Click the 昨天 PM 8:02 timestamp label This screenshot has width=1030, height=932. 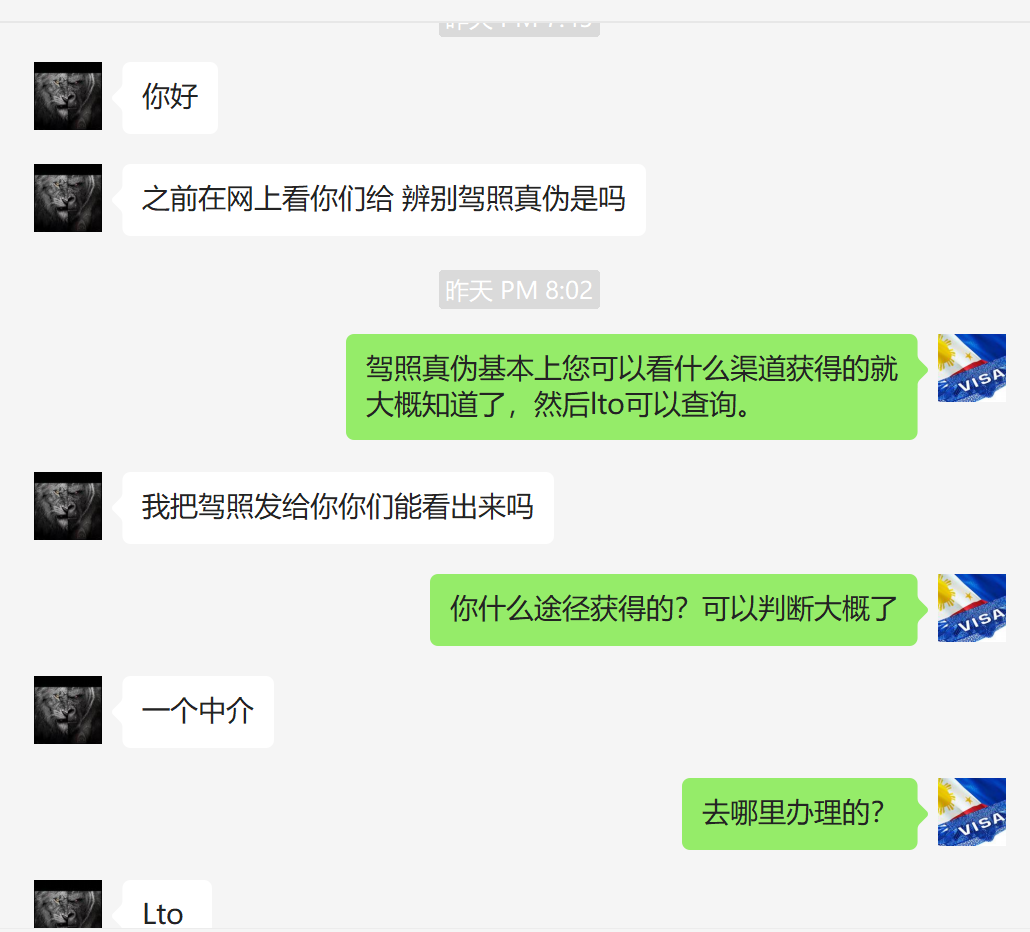[519, 290]
